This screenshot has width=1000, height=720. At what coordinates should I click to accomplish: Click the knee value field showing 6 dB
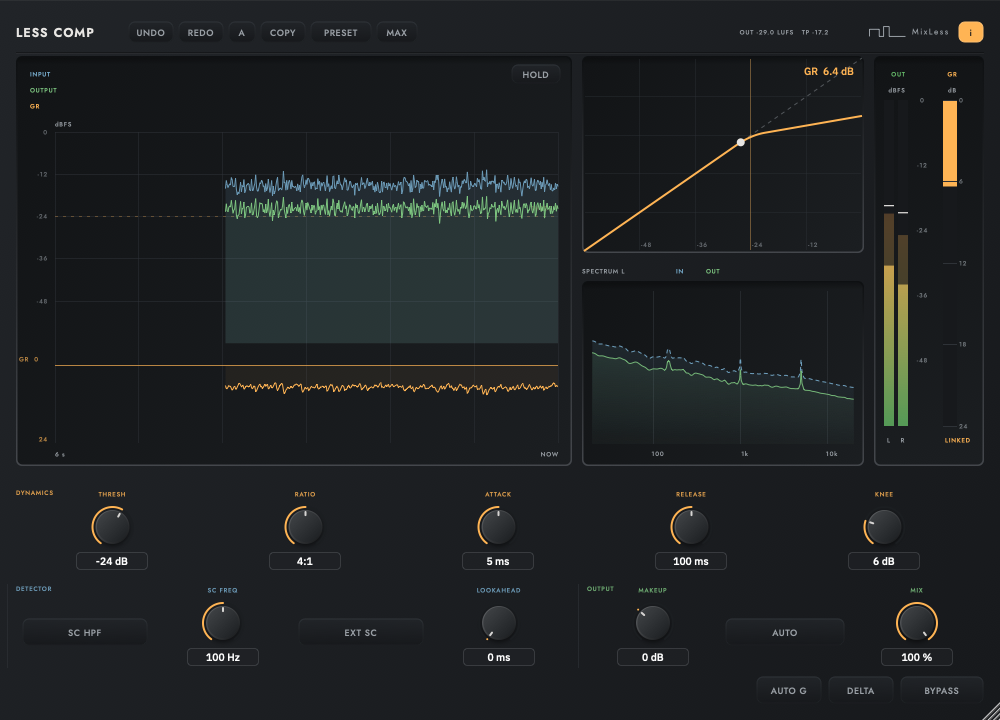(x=884, y=561)
